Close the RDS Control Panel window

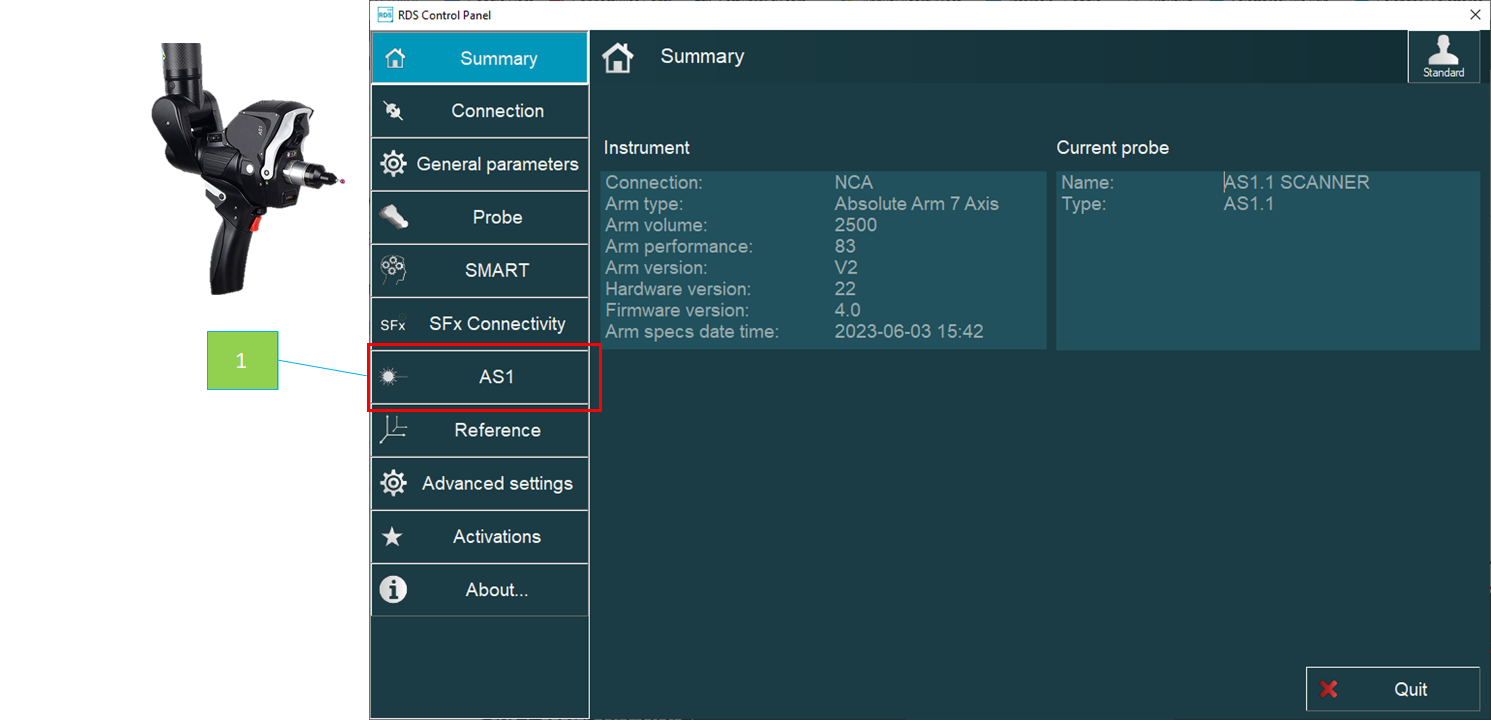pos(1475,15)
